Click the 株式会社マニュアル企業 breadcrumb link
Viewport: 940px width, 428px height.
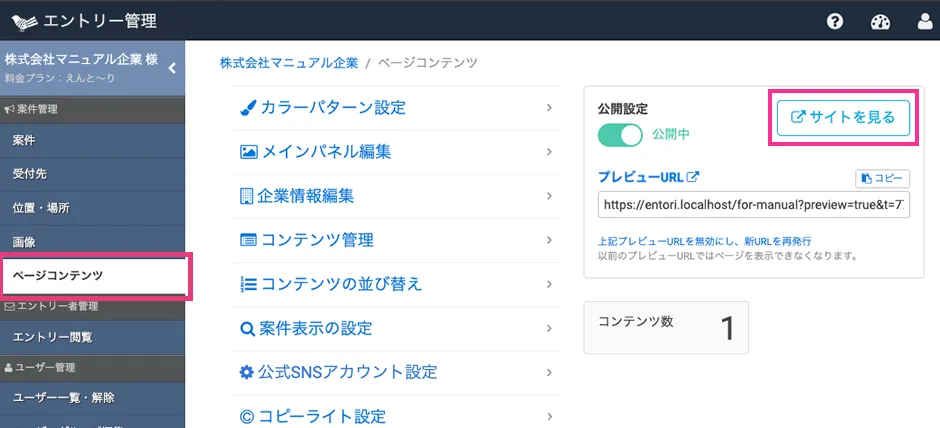point(289,63)
